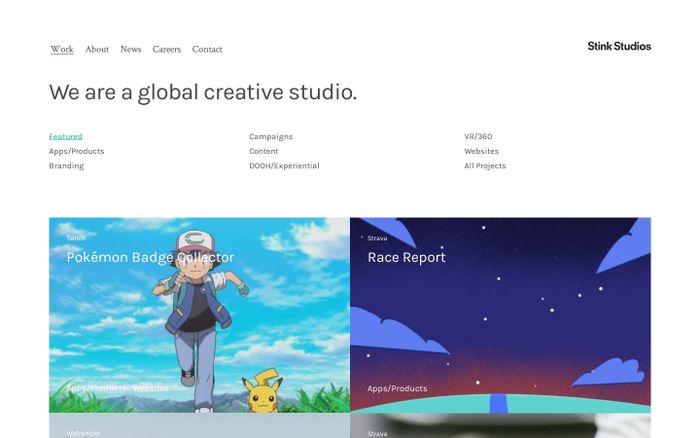The width and height of the screenshot is (700, 438).
Task: View All Projects
Action: click(485, 166)
